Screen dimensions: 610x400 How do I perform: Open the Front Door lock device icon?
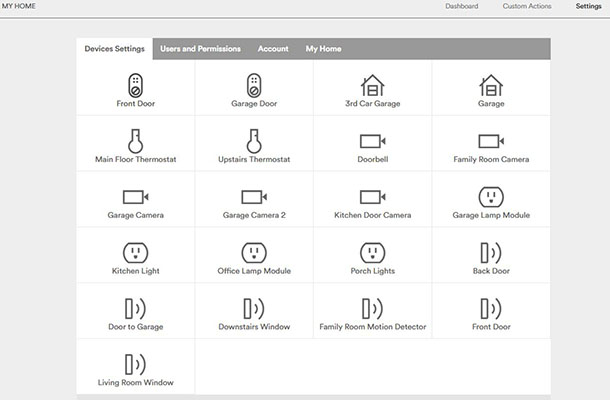pos(135,85)
